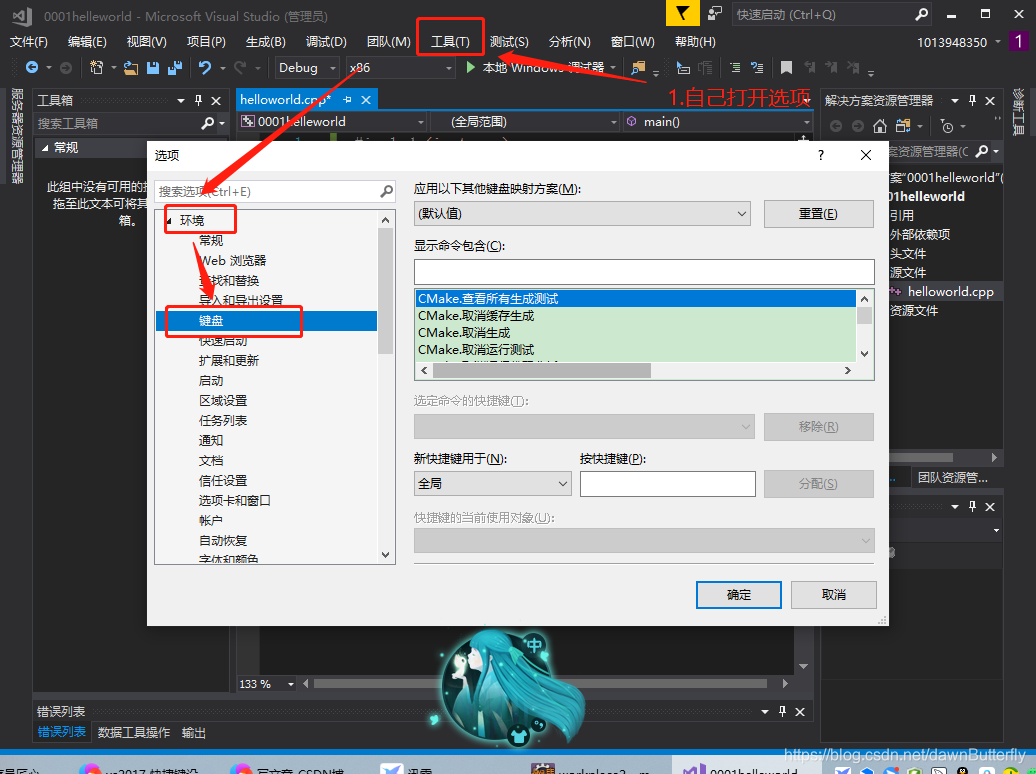Viewport: 1036px width, 774px height.
Task: Pin the Solution Explorer panel
Action: tap(972, 100)
